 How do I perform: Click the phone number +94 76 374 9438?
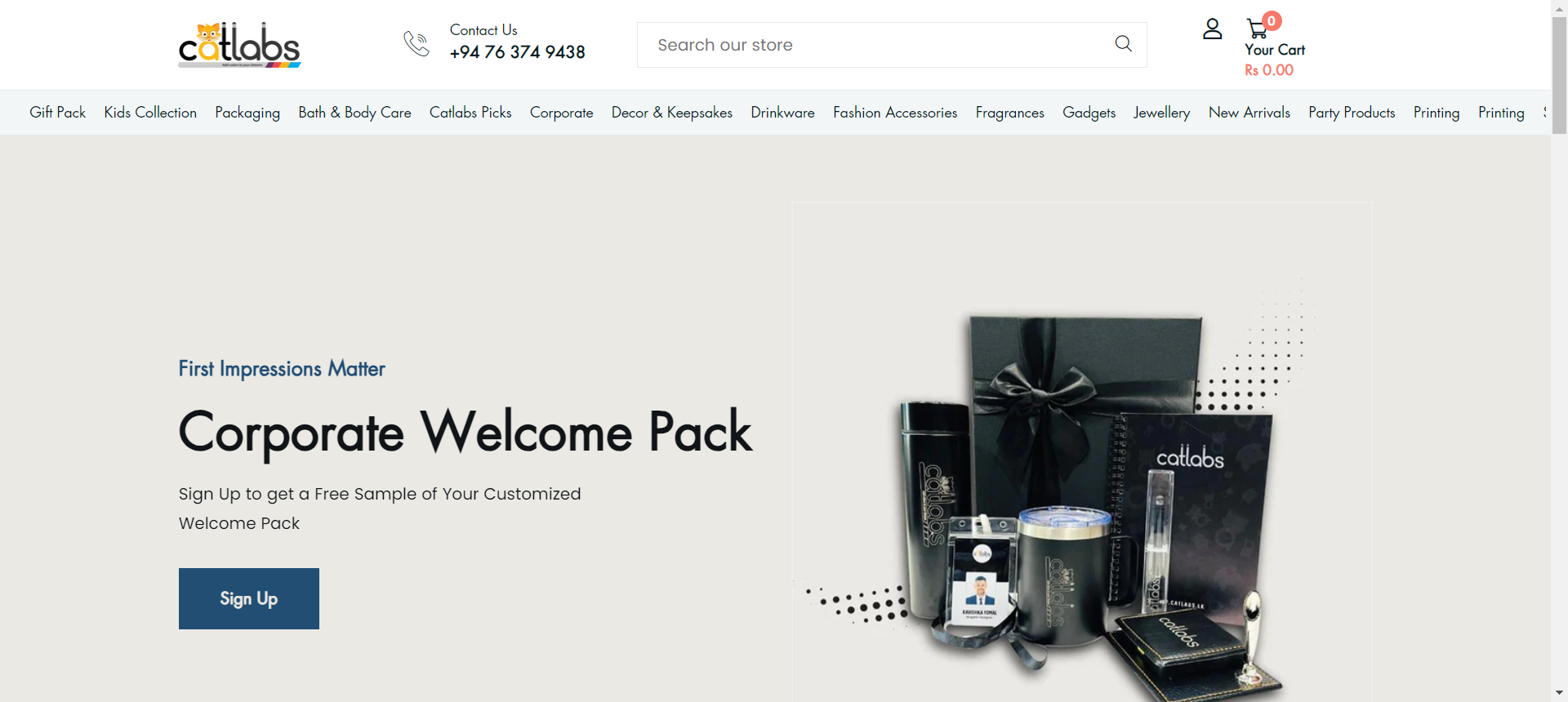point(518,52)
